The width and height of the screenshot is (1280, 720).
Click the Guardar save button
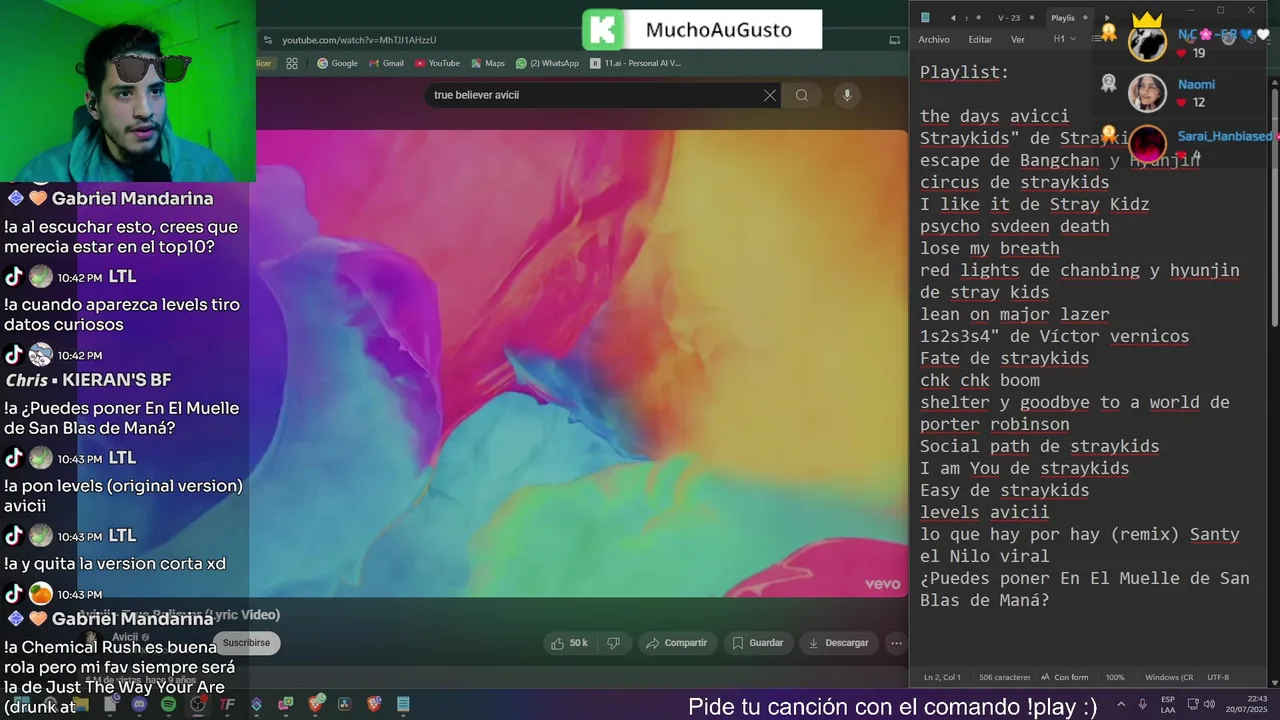pos(757,643)
